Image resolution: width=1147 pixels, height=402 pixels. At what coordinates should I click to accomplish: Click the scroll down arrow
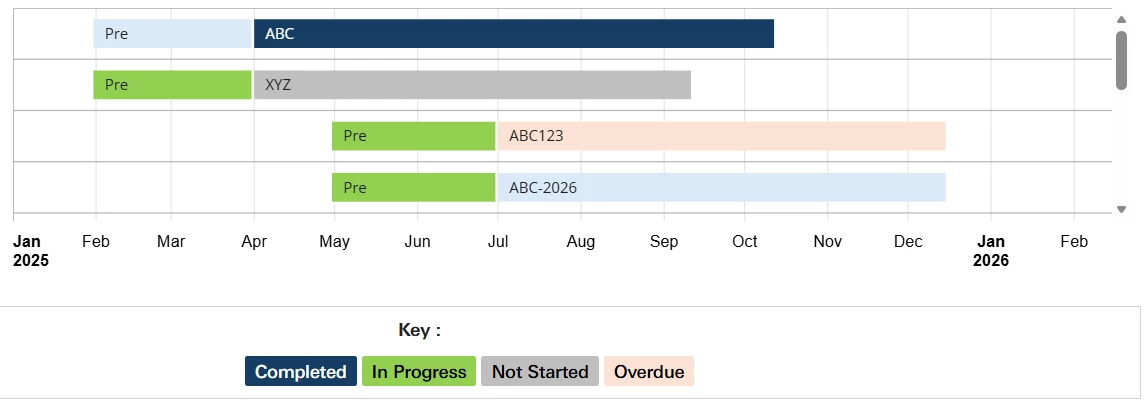click(x=1121, y=210)
